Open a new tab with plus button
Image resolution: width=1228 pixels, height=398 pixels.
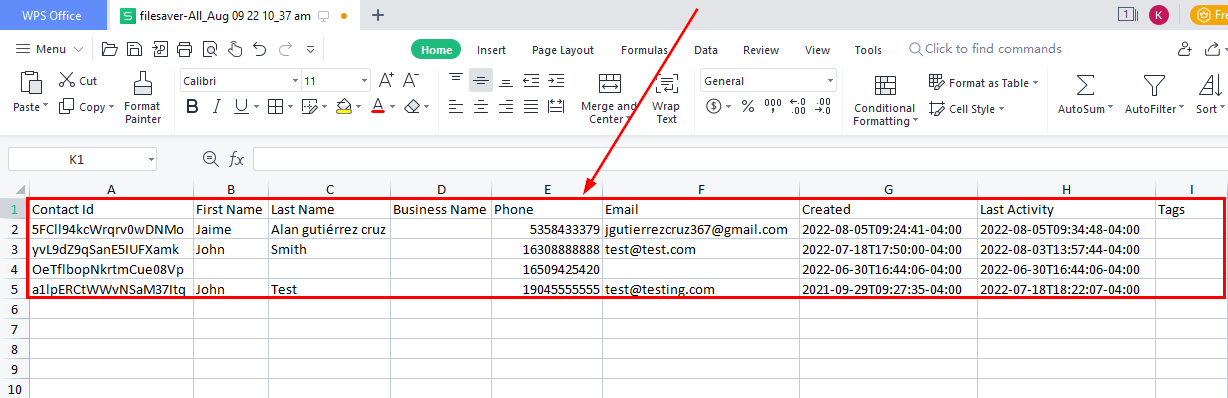pyautogui.click(x=378, y=15)
